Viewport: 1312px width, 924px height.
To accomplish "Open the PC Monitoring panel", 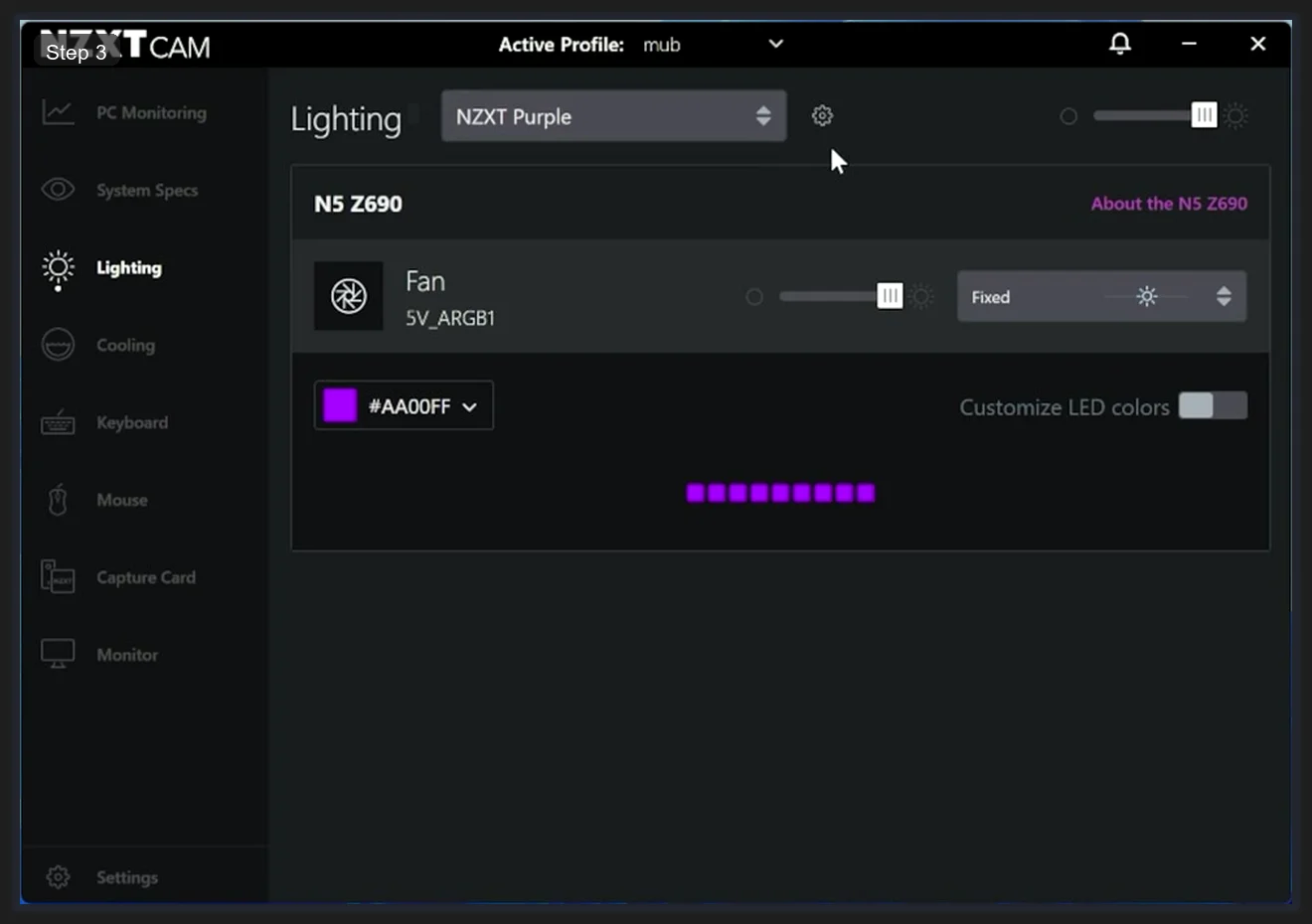I will point(124,112).
